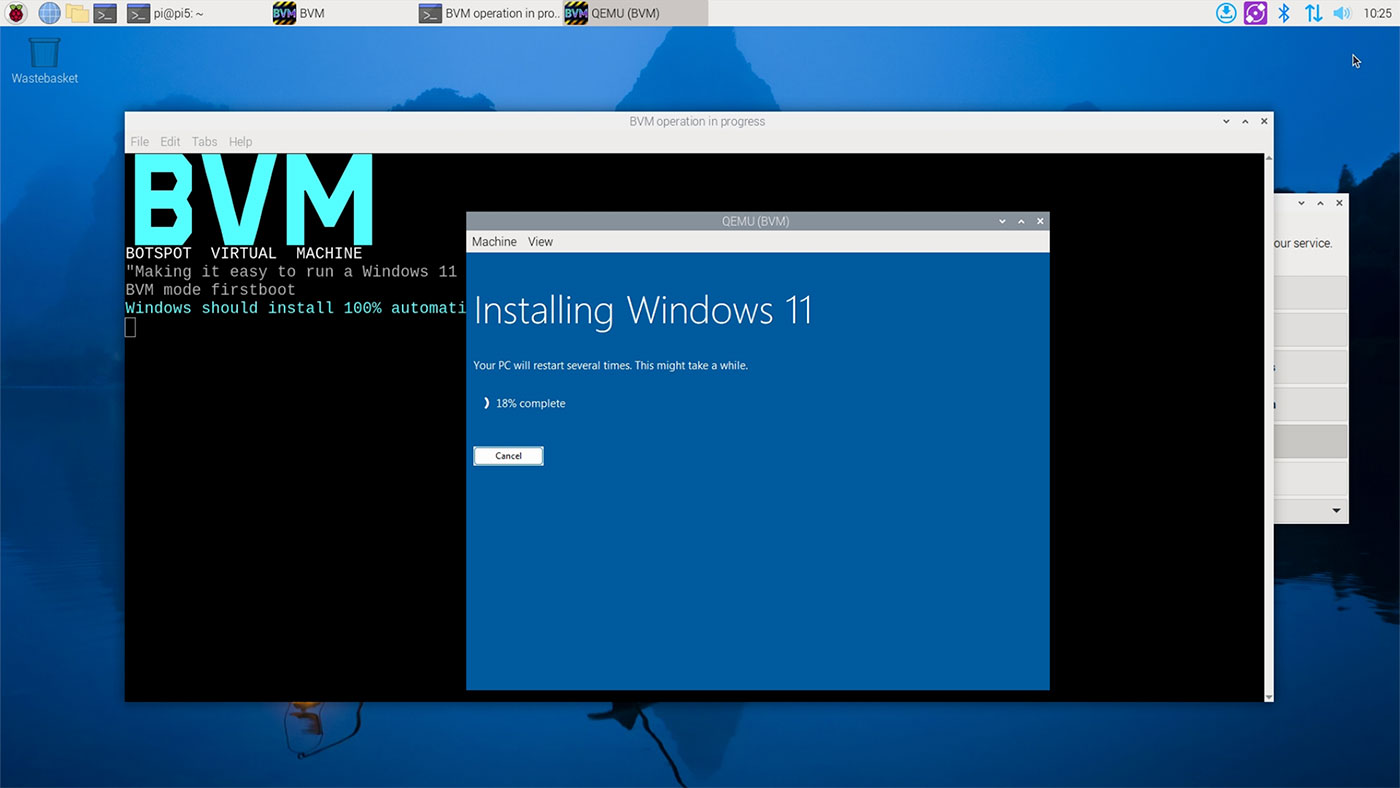Maximize the QEMU (BVM) window
This screenshot has width=1400, height=788.
(x=1021, y=221)
